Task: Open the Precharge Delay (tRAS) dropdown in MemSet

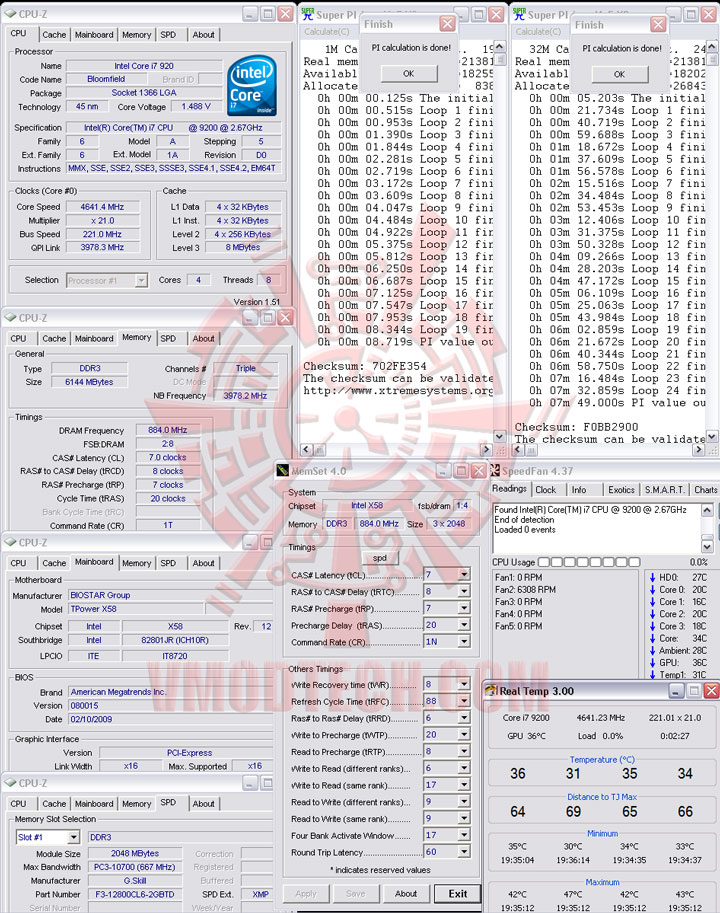Action: [464, 625]
